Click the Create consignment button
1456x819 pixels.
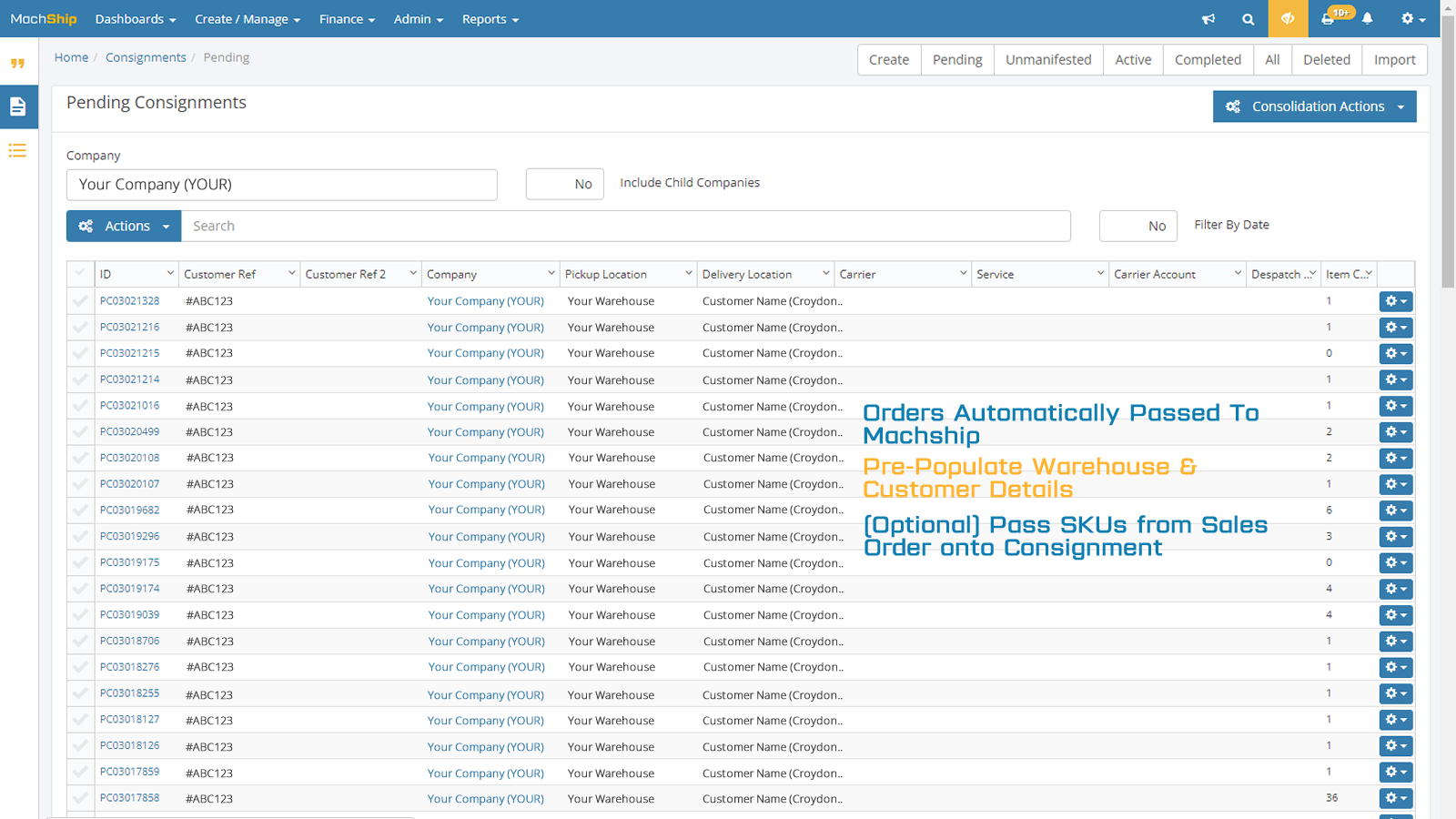889,60
